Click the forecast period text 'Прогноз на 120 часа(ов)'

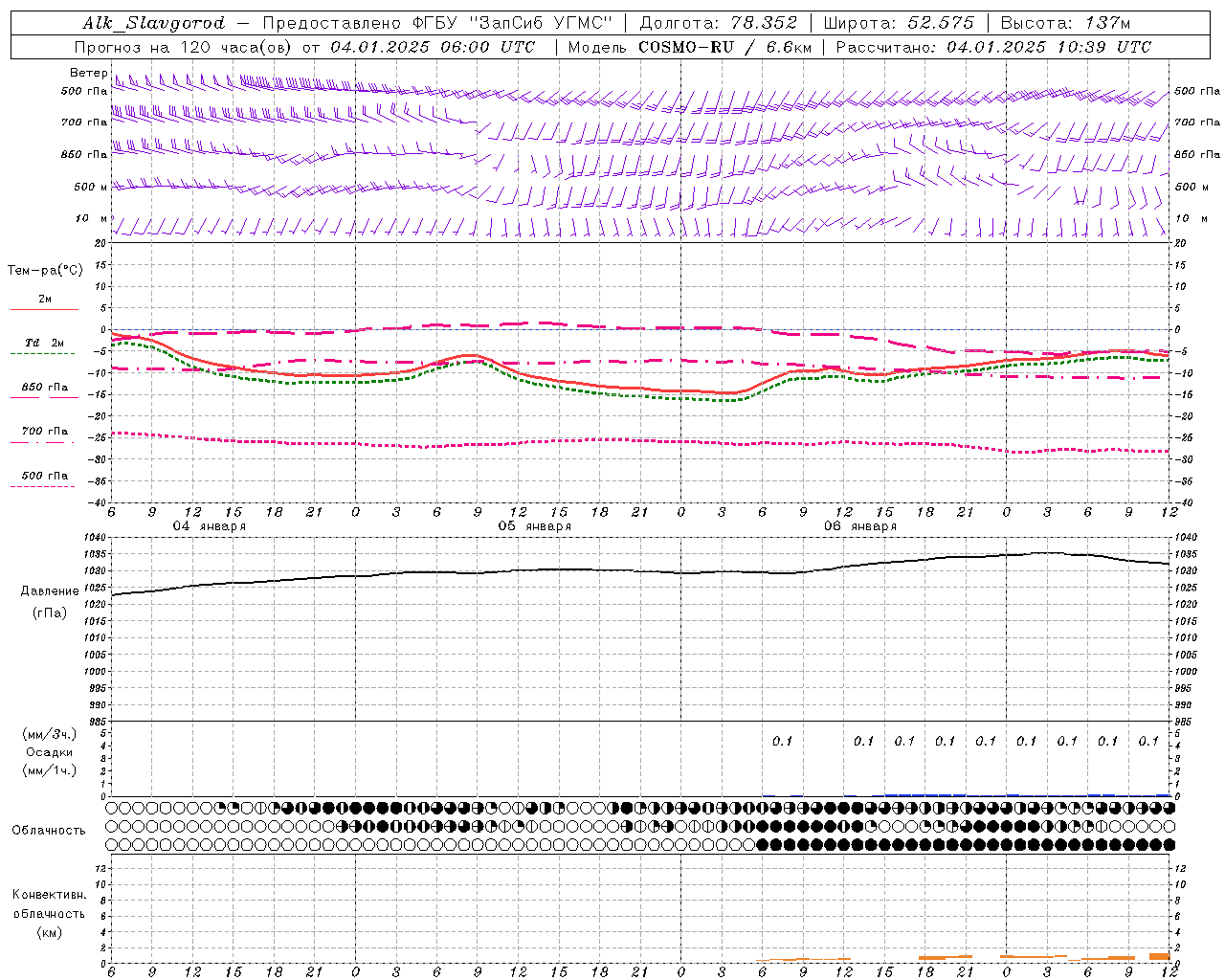pos(185,47)
